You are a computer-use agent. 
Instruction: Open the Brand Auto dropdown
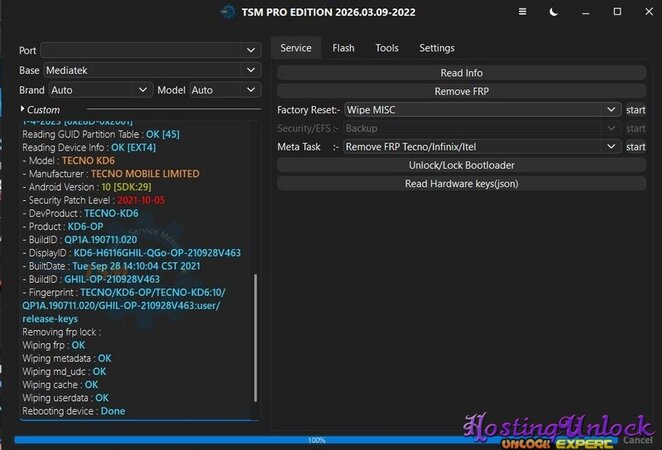click(x=100, y=90)
